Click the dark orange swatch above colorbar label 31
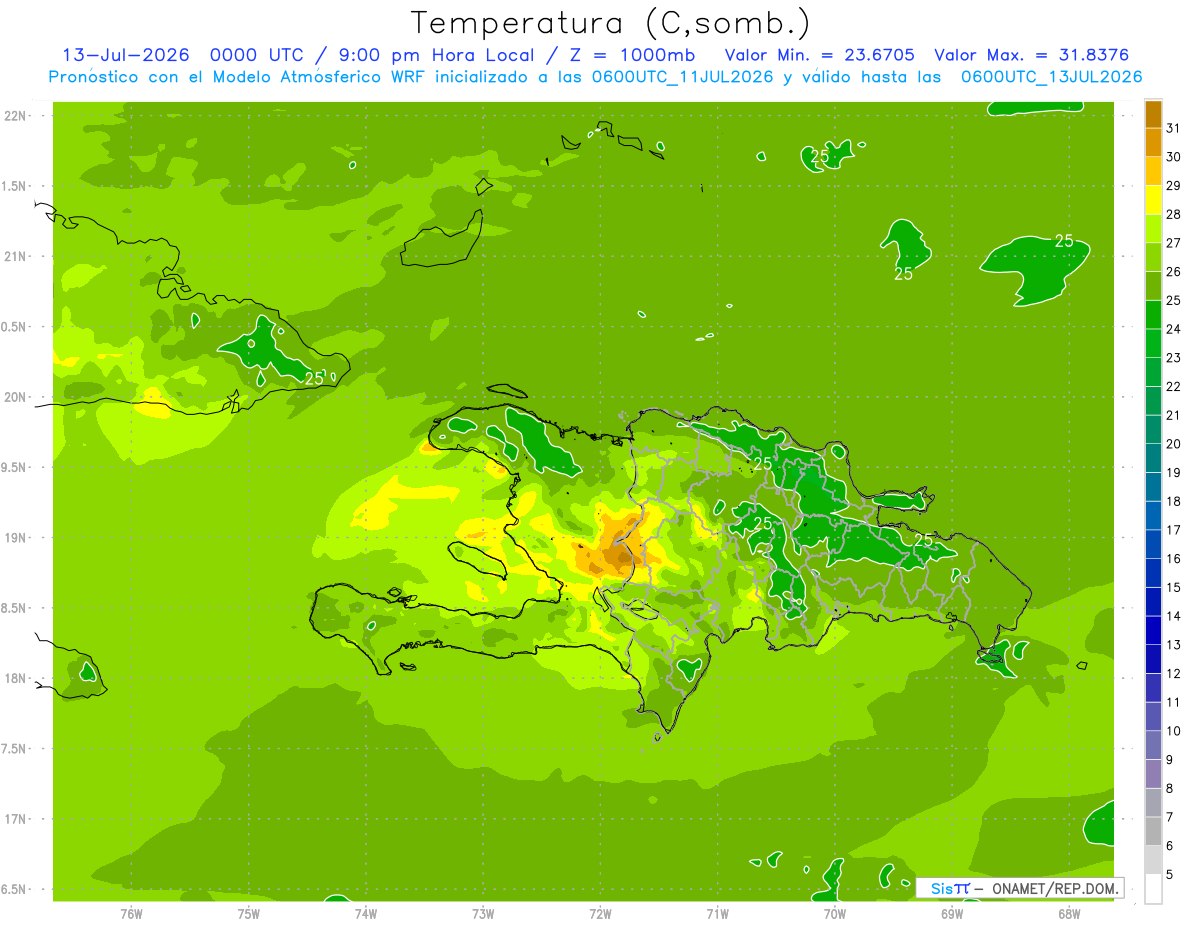 pyautogui.click(x=1153, y=115)
